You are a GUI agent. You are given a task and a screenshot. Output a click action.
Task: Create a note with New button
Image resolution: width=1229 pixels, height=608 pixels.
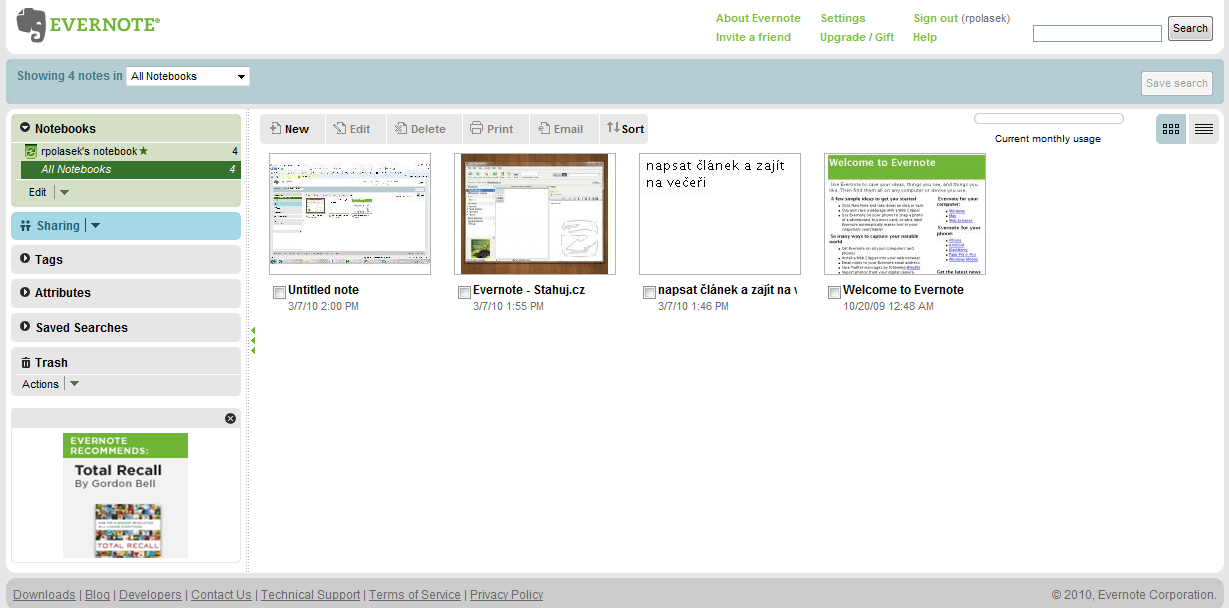290,129
